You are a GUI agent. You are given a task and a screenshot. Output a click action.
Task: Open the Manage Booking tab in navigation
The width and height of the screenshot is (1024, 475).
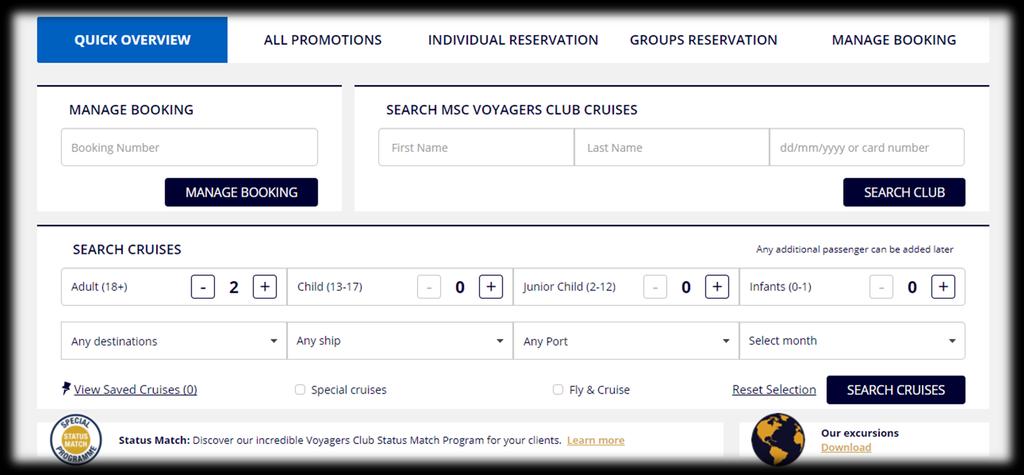coord(893,40)
